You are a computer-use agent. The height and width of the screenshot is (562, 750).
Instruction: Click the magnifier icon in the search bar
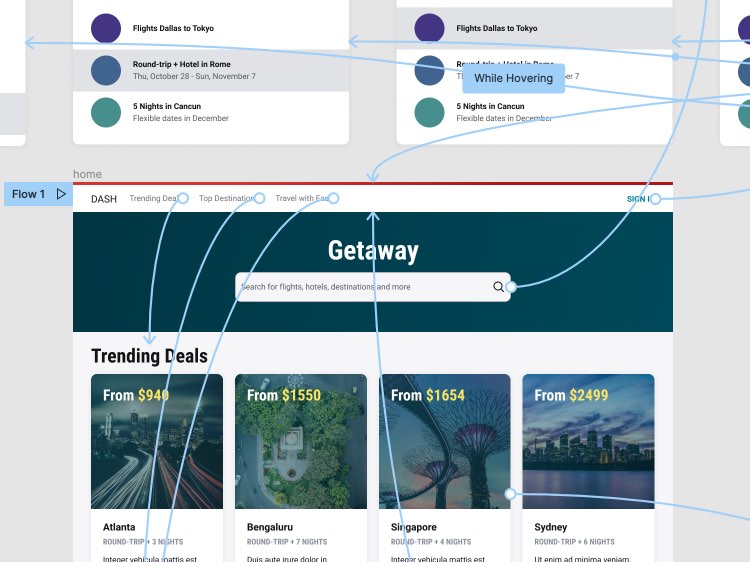pos(499,287)
